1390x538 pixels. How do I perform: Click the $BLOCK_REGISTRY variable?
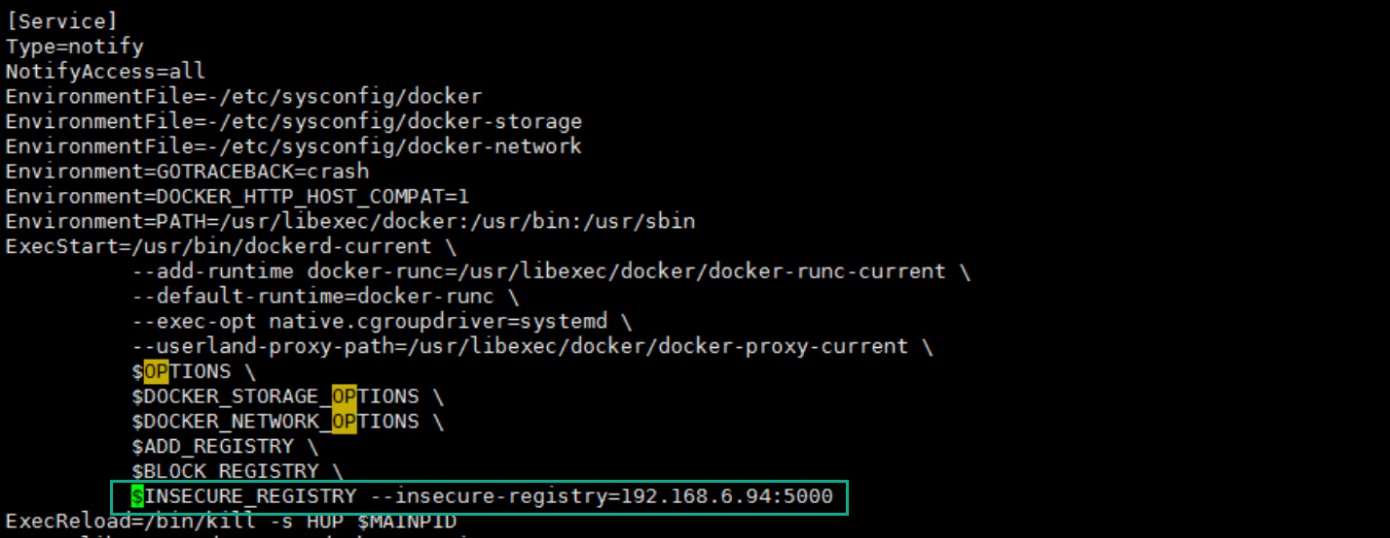point(225,471)
